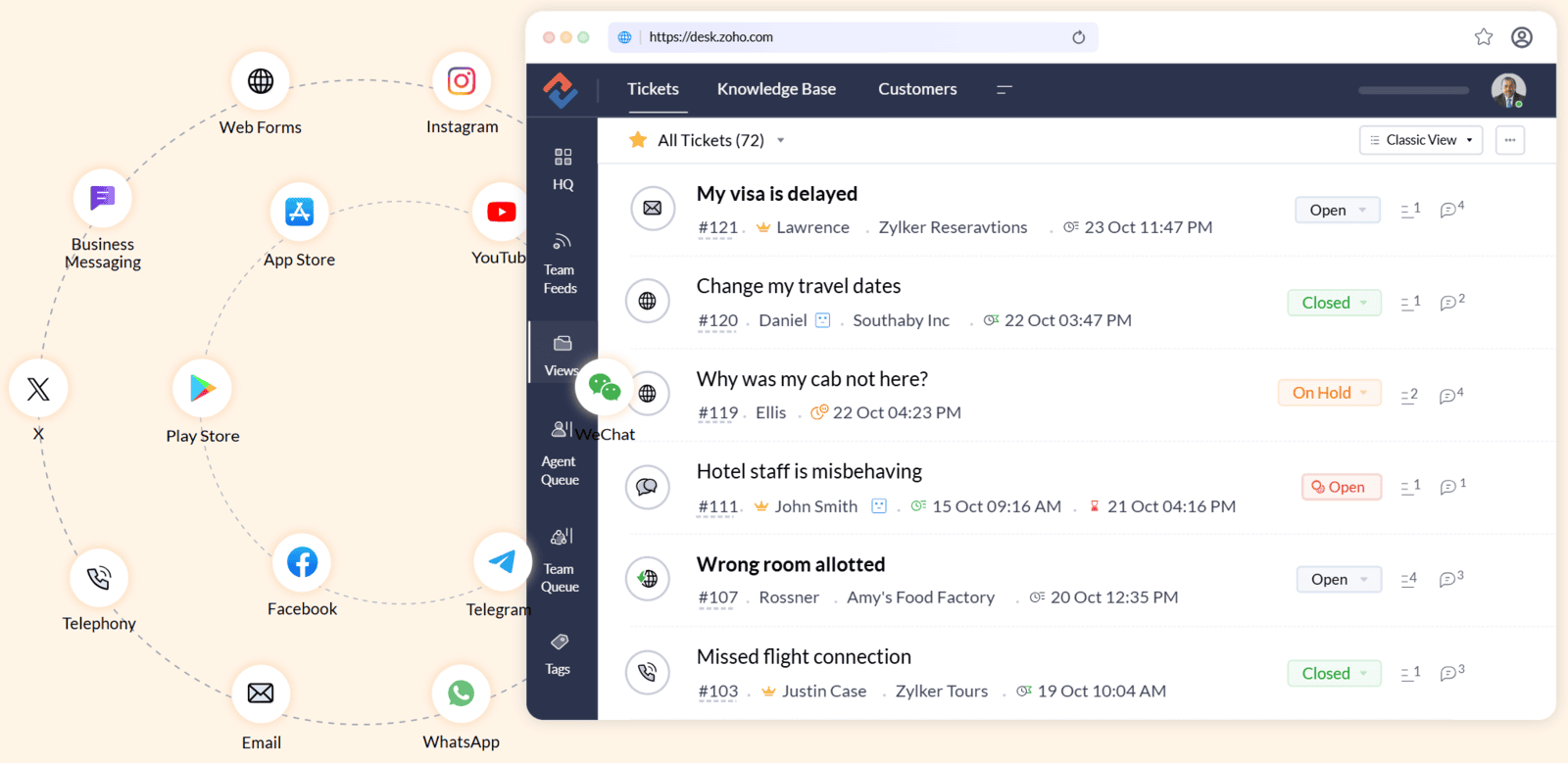Screen dimensions: 1568x763
Task: Switch to the Knowledge Base tab
Action: [x=776, y=89]
